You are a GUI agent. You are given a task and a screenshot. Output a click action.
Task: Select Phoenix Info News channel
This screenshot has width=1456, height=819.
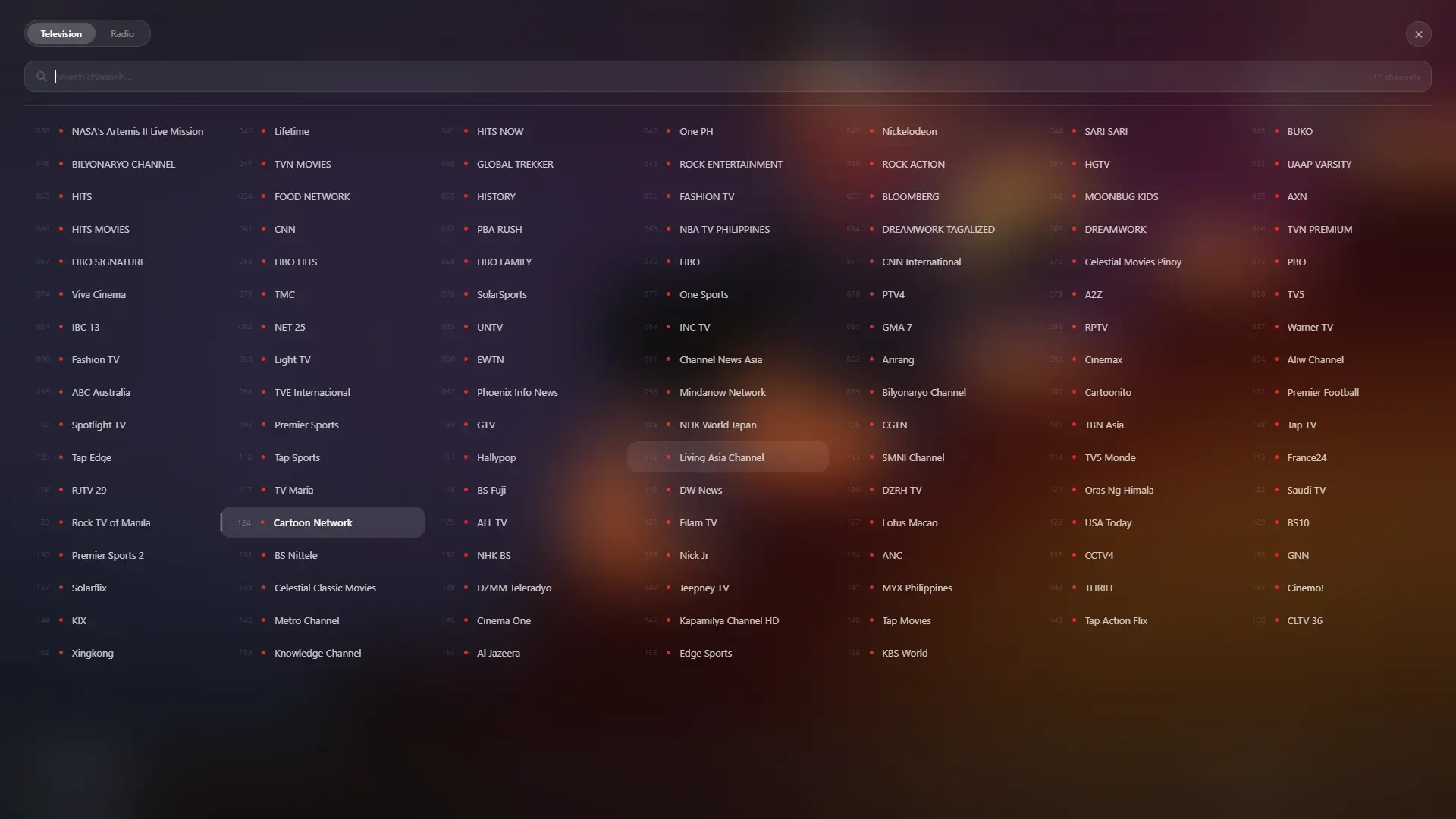click(525, 392)
